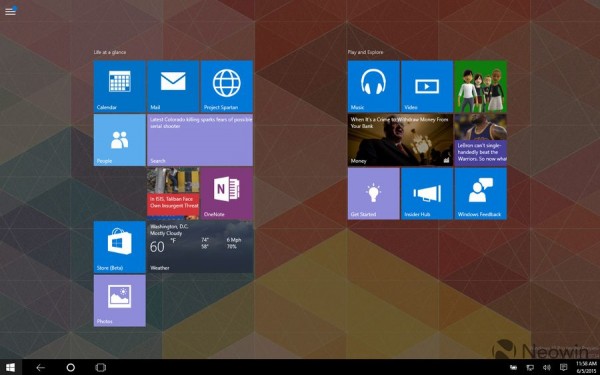Viewport: 600px width, 375px height.
Task: Open the Store (Beta) tile
Action: (x=119, y=247)
